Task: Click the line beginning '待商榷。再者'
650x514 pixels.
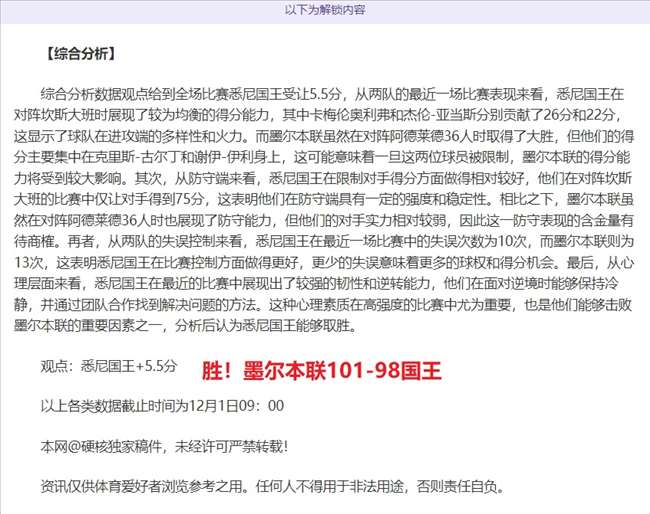Action: tap(324, 241)
